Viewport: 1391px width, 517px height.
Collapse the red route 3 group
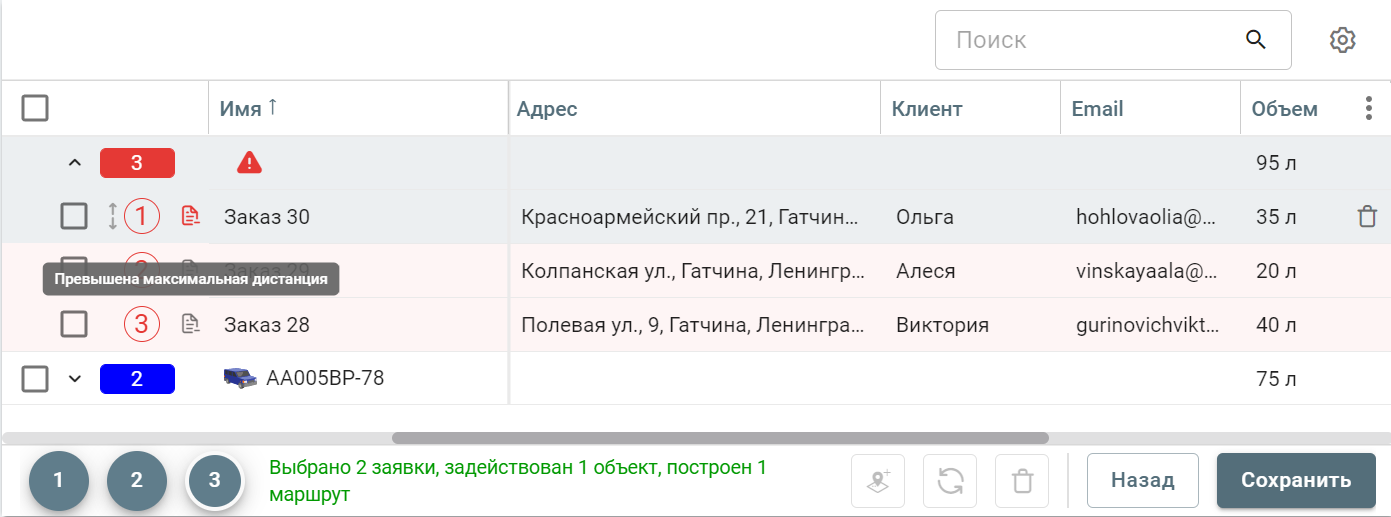pos(74,162)
